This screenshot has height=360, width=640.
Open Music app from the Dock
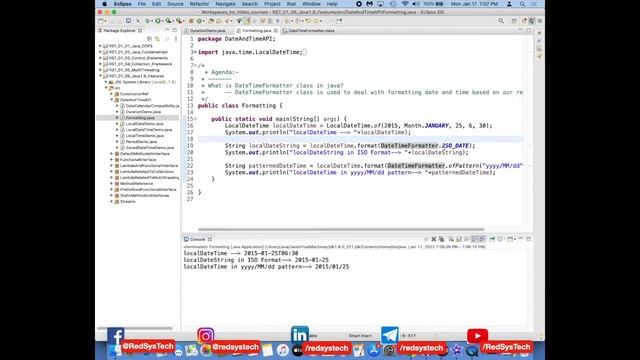click(x=282, y=350)
